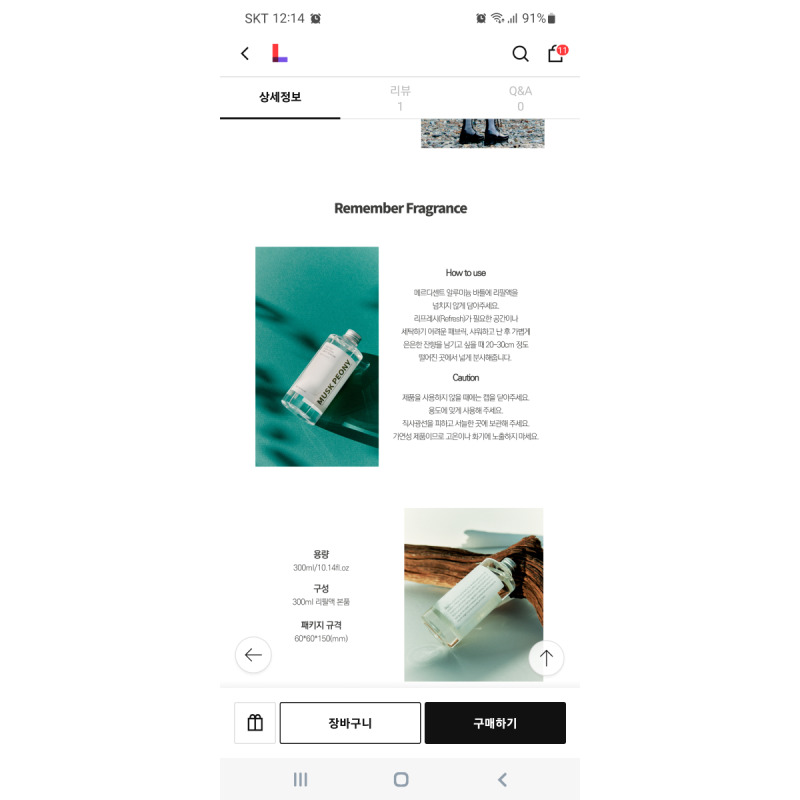Screen dimensions: 800x800
Task: Switch to the Q&A tab
Action: click(520, 98)
